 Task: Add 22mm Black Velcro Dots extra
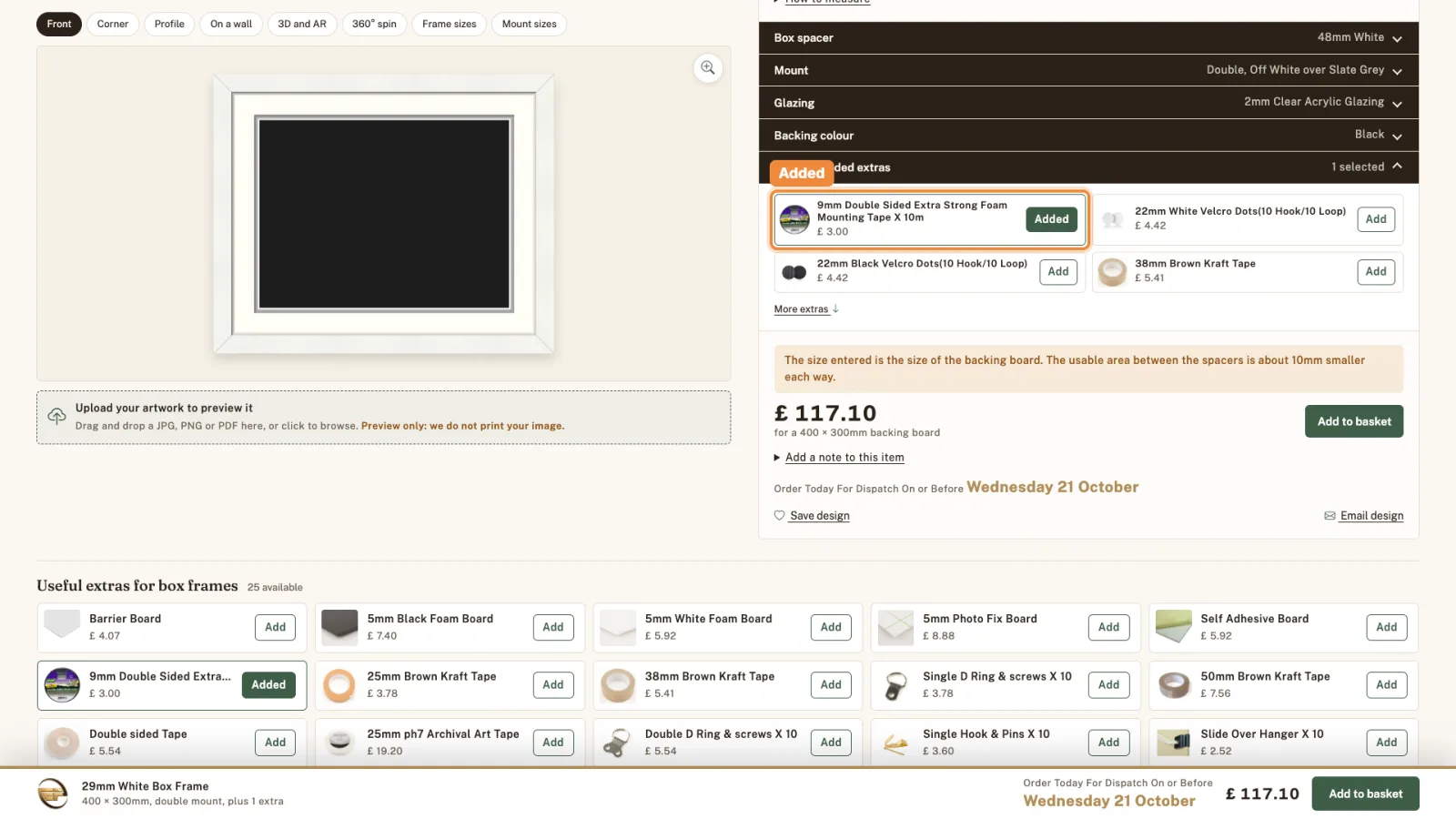click(x=1058, y=271)
